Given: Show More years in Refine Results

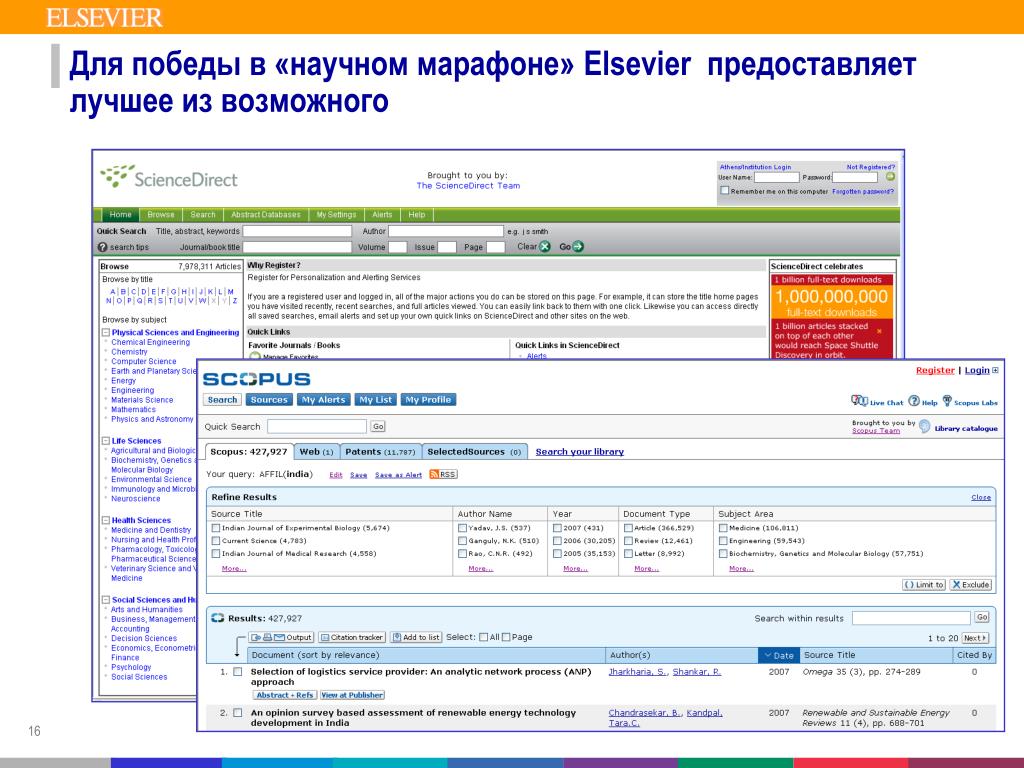Looking at the screenshot, I should coord(575,569).
